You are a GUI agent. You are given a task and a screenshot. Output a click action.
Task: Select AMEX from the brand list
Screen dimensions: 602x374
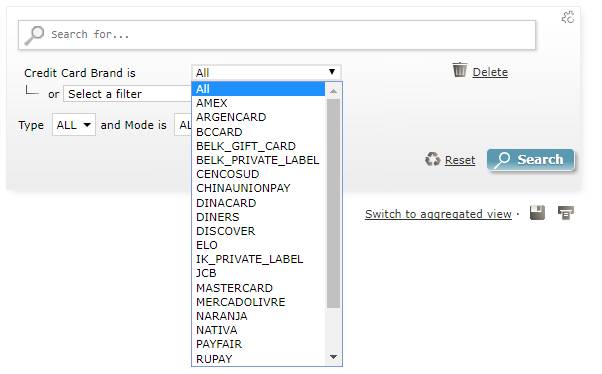[258, 103]
